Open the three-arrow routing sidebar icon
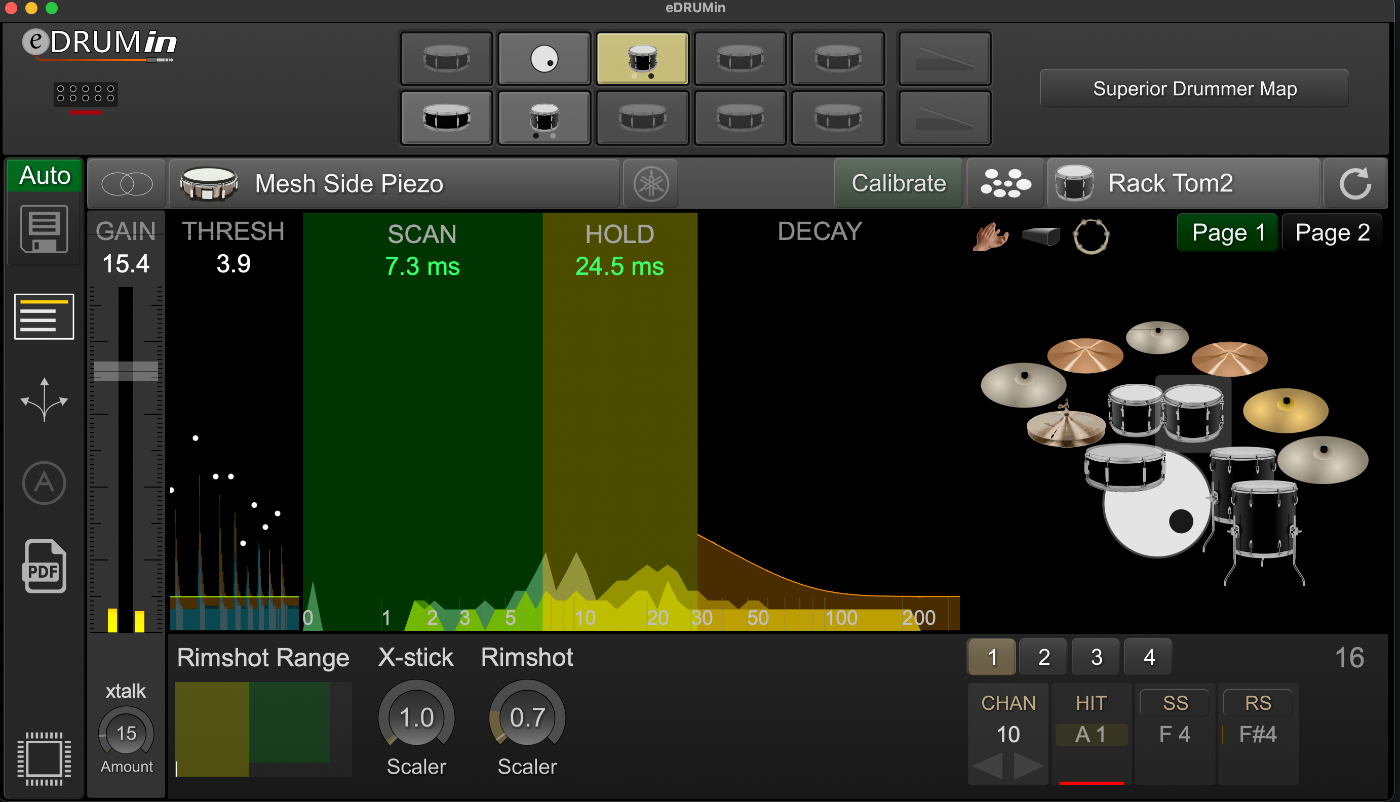The image size is (1400, 802). point(44,402)
